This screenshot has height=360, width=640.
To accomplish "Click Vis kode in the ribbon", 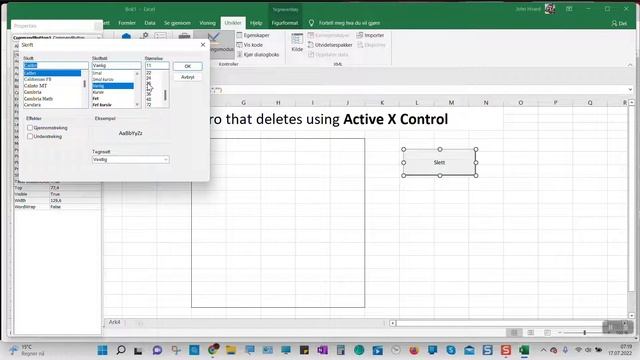I will point(250,45).
